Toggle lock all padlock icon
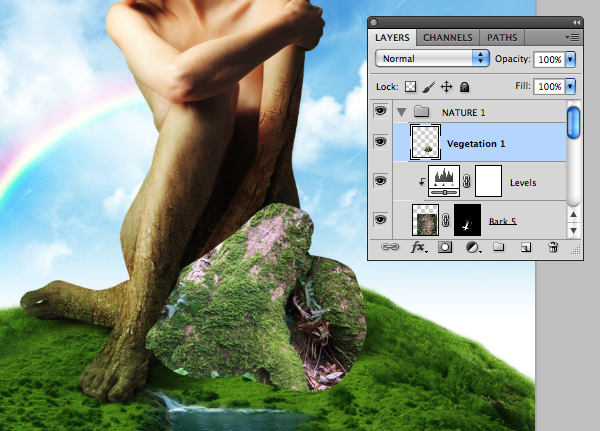Viewport: 600px width, 431px height. 465,87
